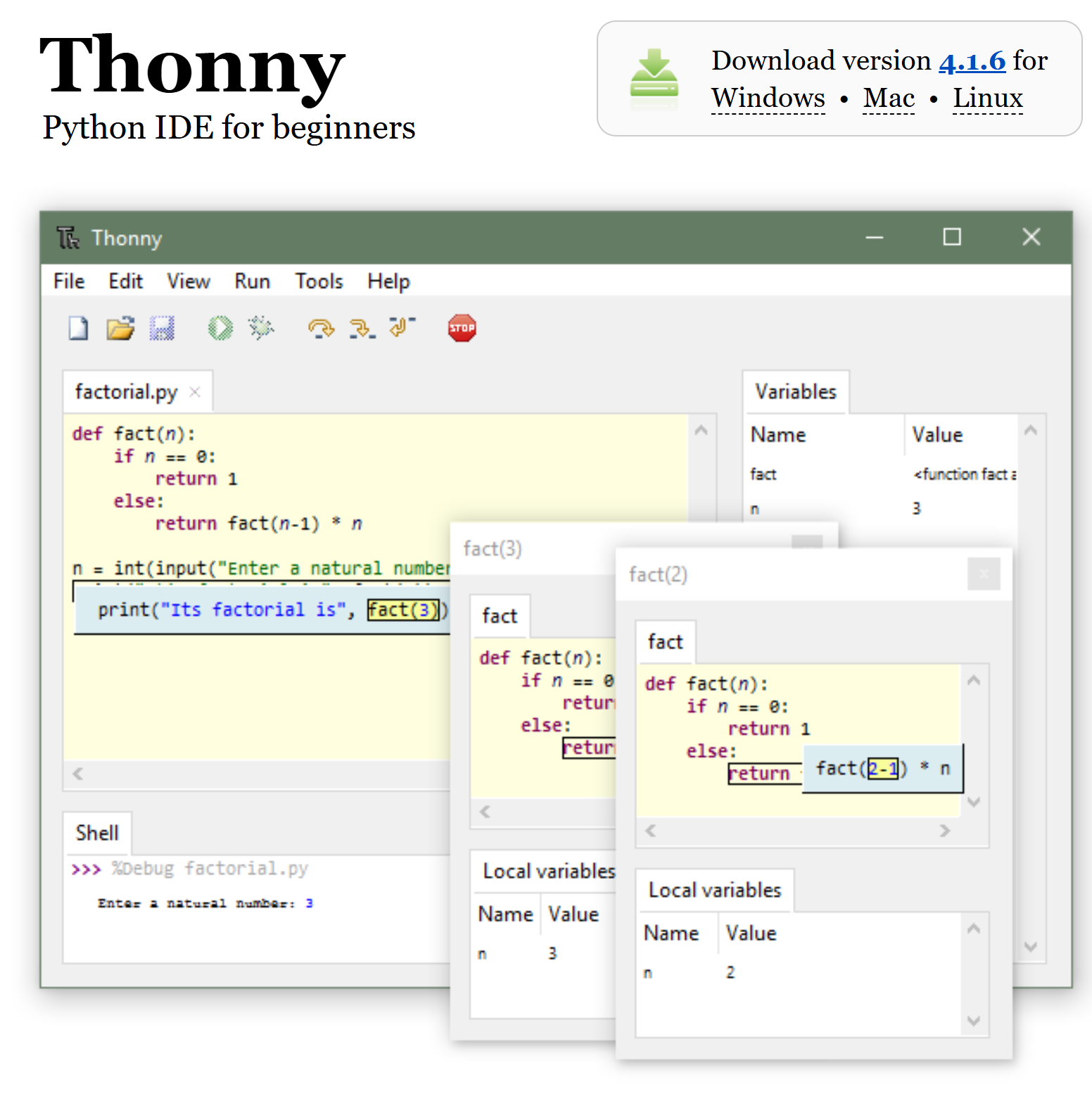Image resolution: width=1092 pixels, height=1101 pixels.
Task: Select the fact tab in fact(2) window
Action: pyautogui.click(x=664, y=642)
